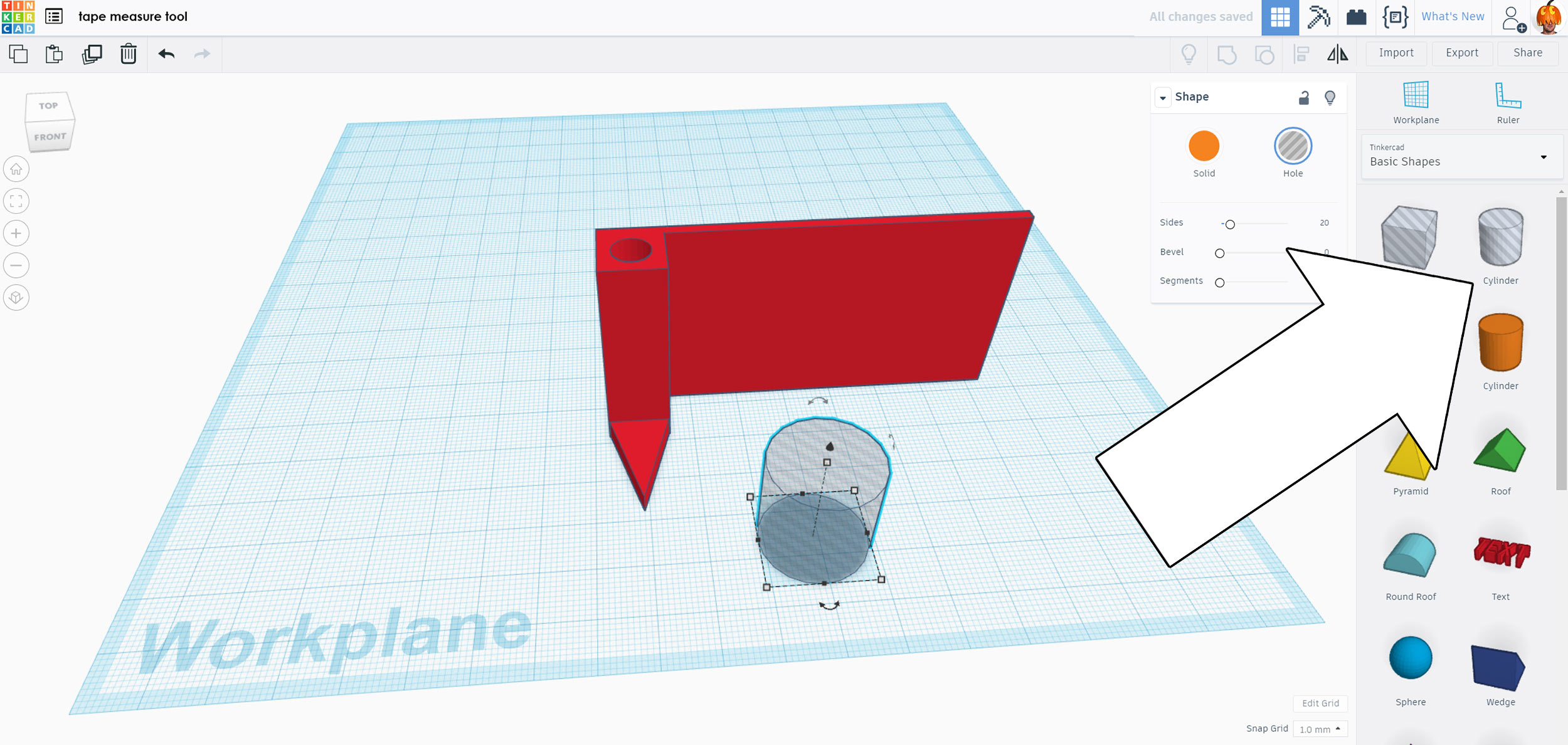This screenshot has width=1568, height=745.
Task: Open the Import menu
Action: click(1396, 53)
